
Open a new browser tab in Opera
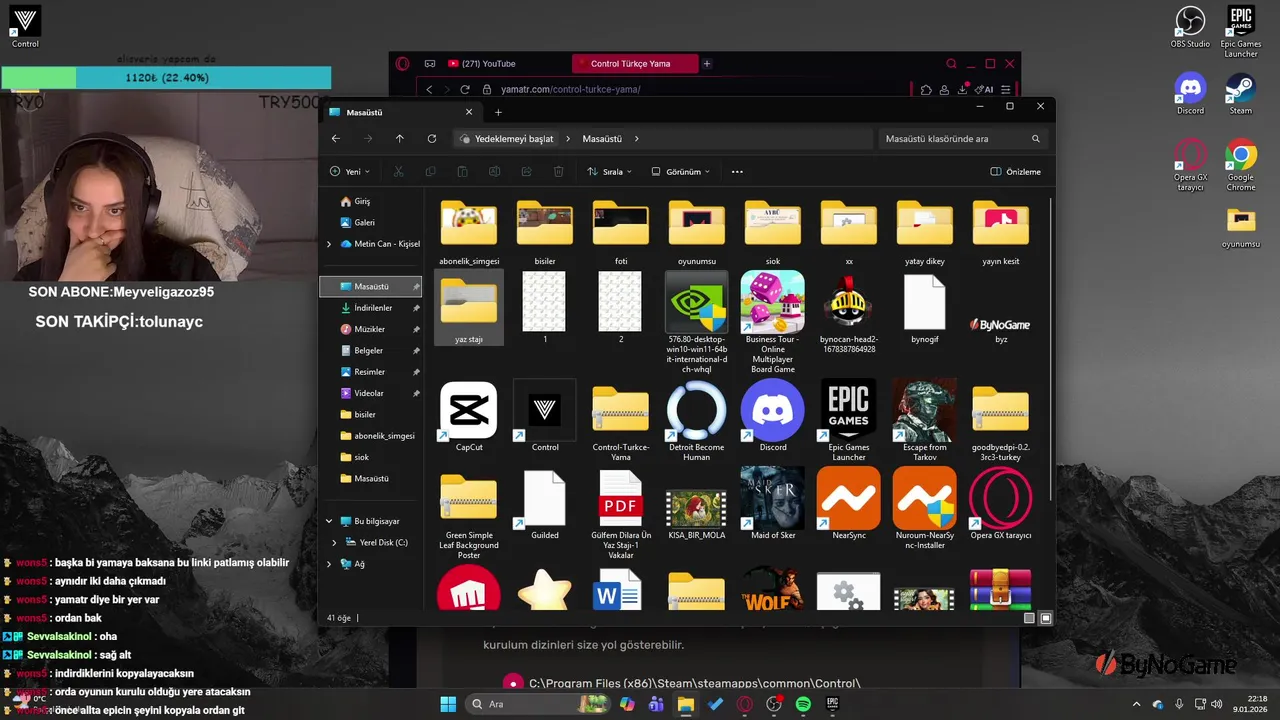point(707,64)
